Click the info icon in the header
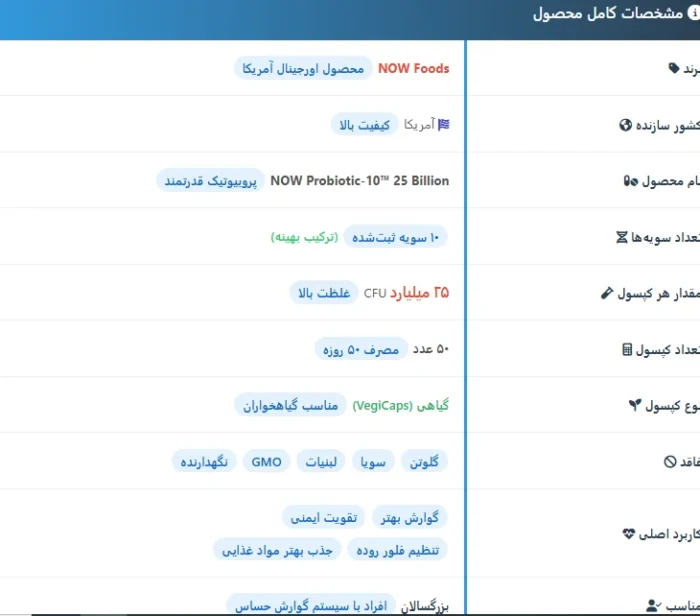 point(694,13)
